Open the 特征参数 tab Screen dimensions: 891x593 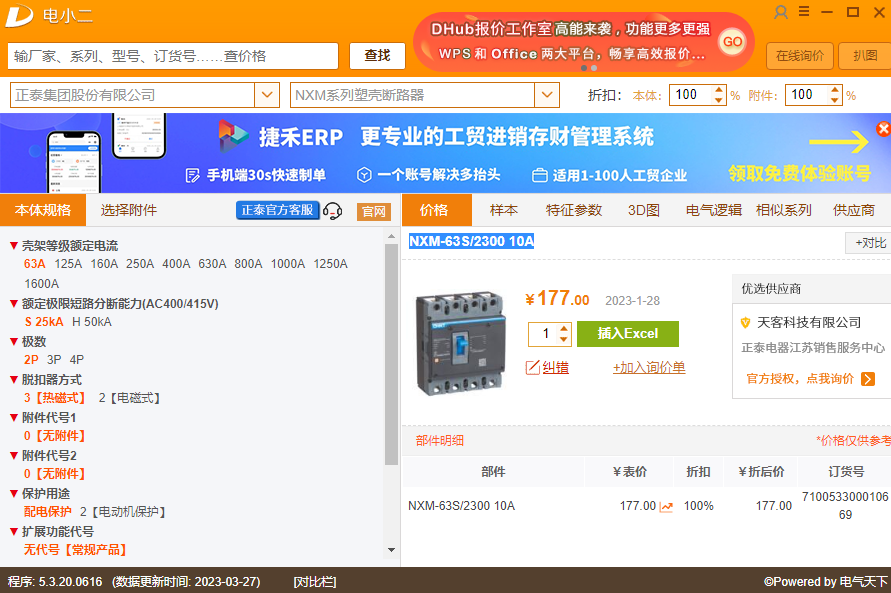pos(574,210)
